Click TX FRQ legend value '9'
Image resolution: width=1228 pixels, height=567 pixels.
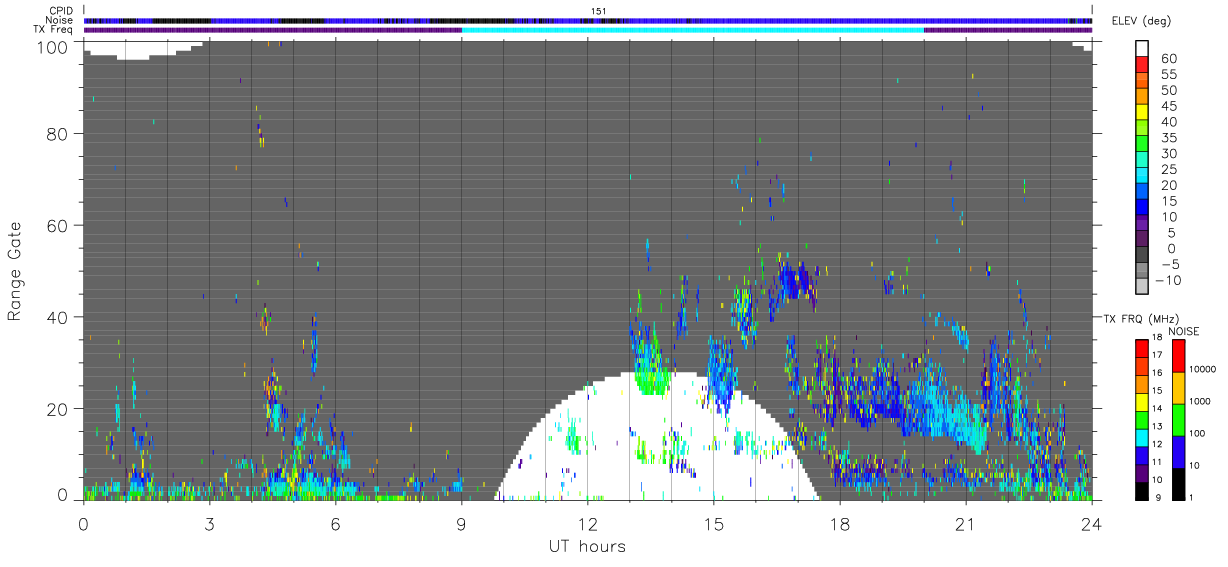[x=1158, y=497]
